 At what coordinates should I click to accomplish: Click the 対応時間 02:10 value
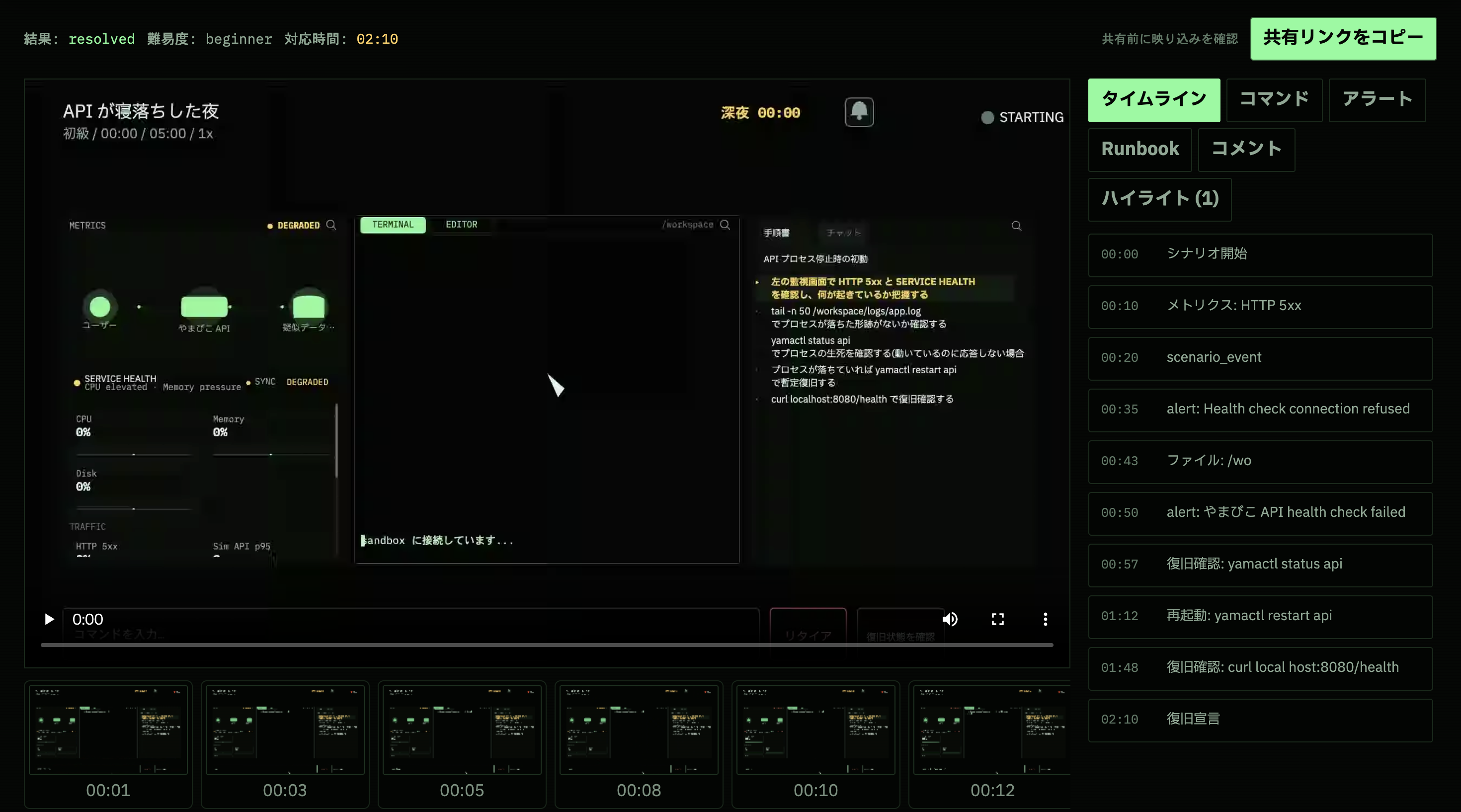(377, 39)
